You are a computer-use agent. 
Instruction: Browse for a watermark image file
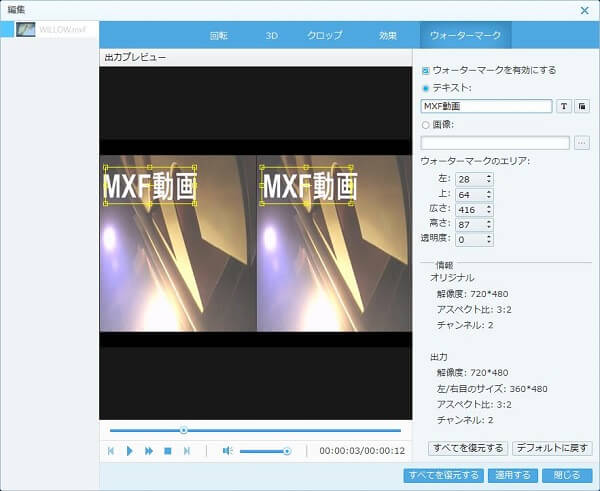(x=582, y=143)
